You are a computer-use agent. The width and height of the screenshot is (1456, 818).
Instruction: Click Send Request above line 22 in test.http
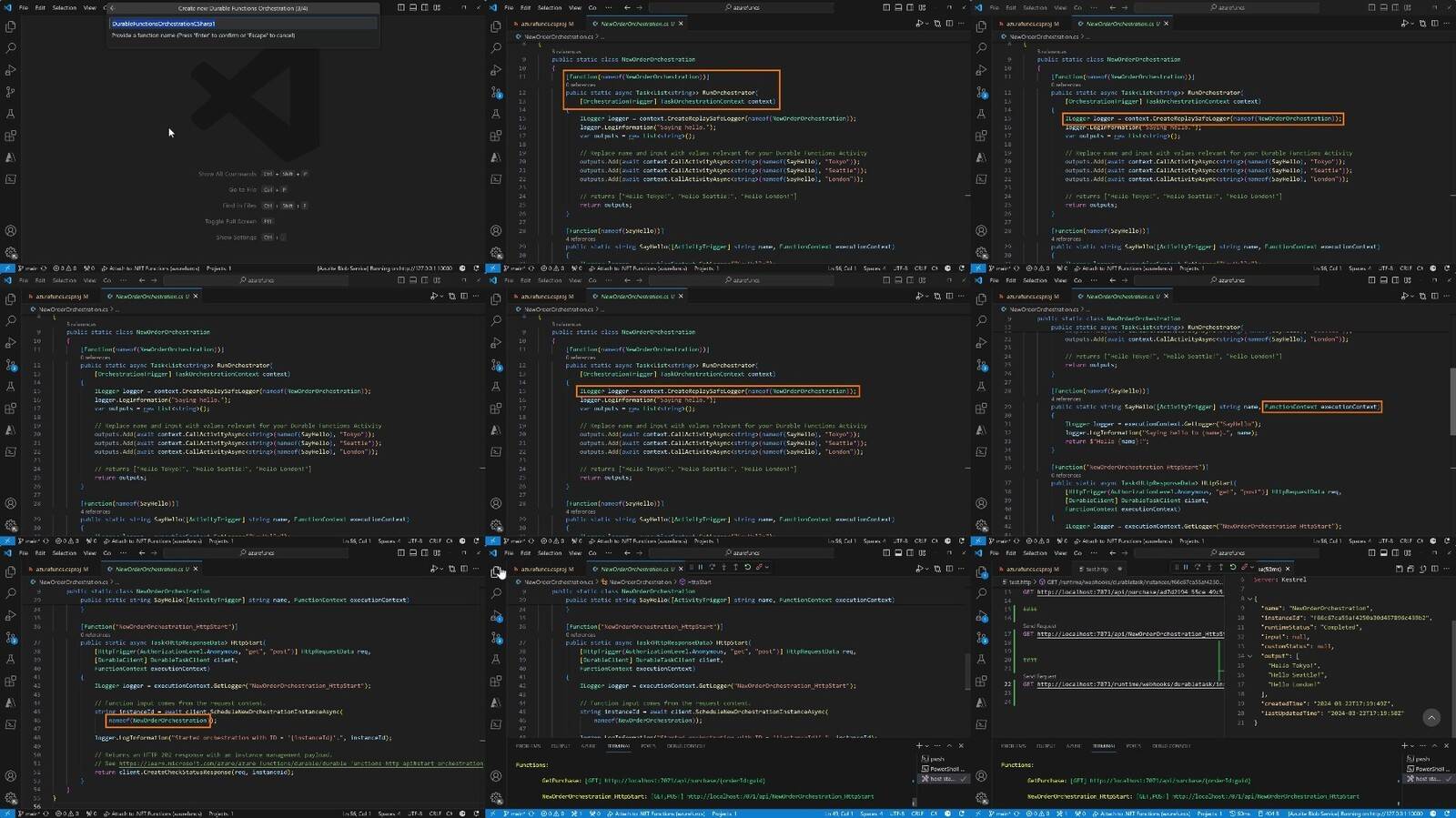click(1039, 677)
